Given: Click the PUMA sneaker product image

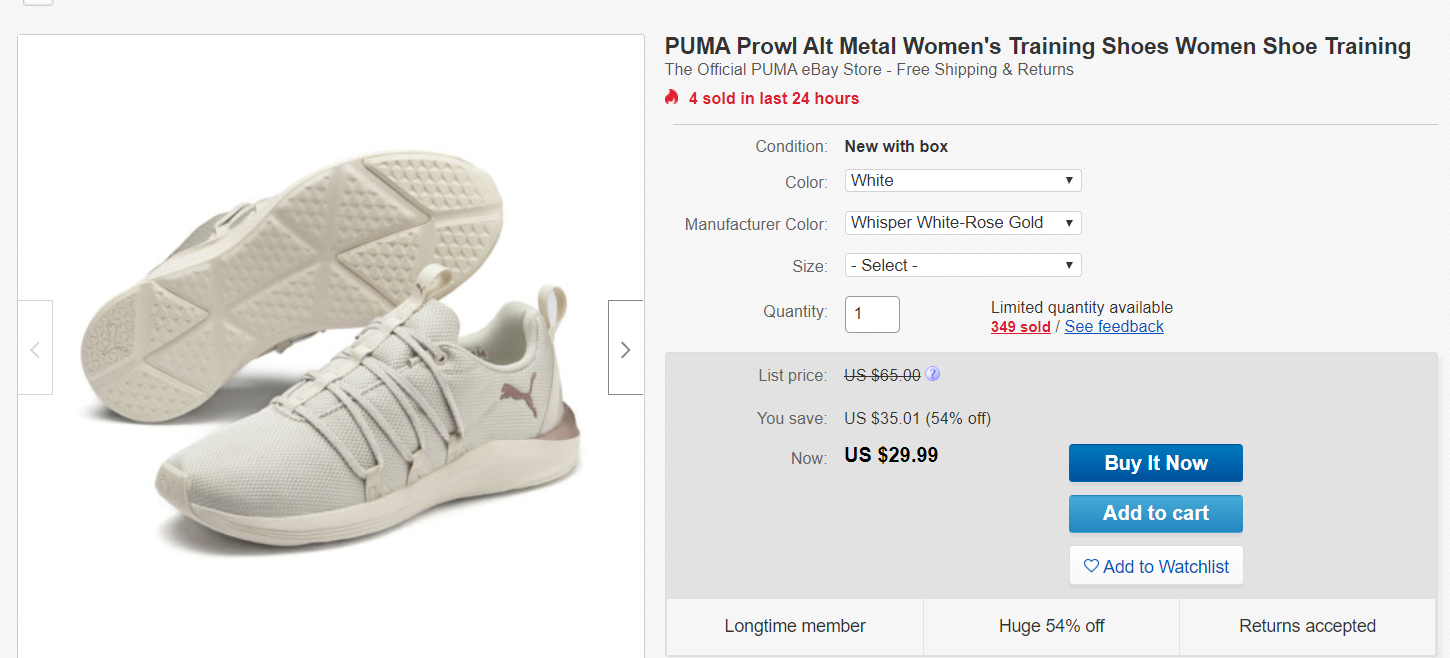Looking at the screenshot, I should (x=330, y=350).
